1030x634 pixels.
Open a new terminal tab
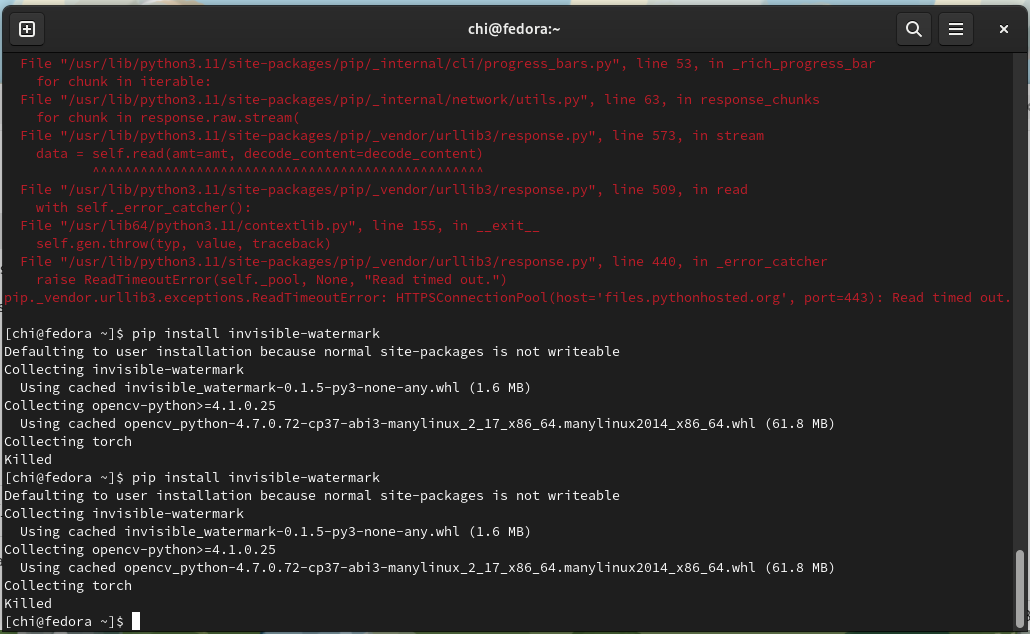click(27, 29)
